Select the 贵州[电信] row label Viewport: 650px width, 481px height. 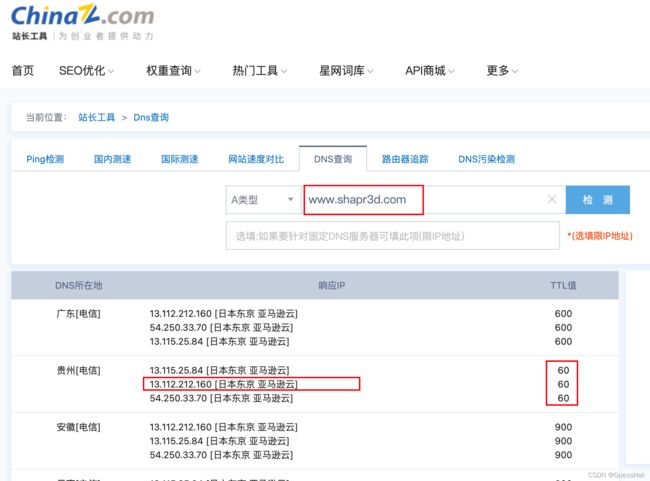tap(78, 370)
